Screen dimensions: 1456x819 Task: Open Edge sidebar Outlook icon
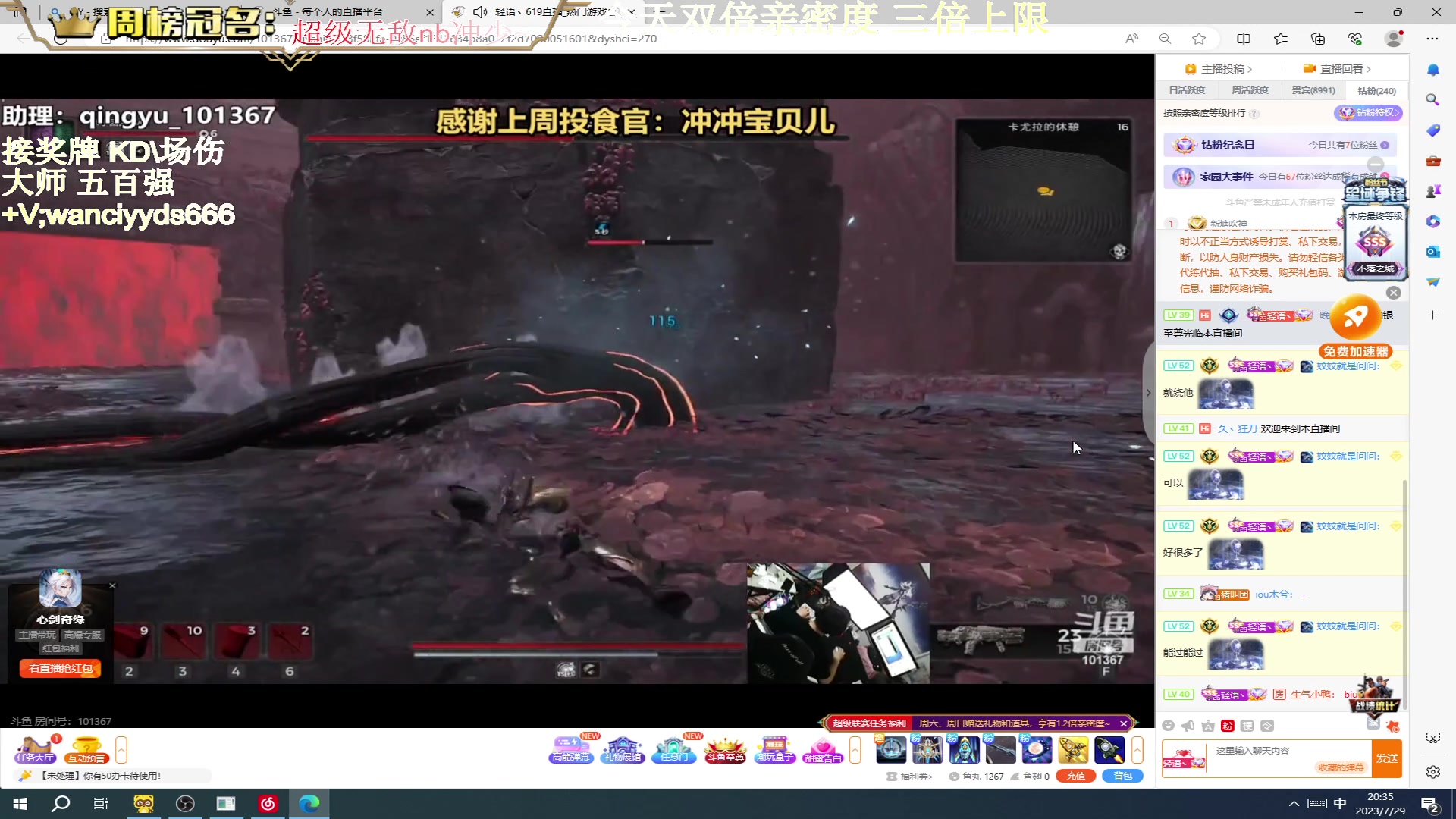1432,252
